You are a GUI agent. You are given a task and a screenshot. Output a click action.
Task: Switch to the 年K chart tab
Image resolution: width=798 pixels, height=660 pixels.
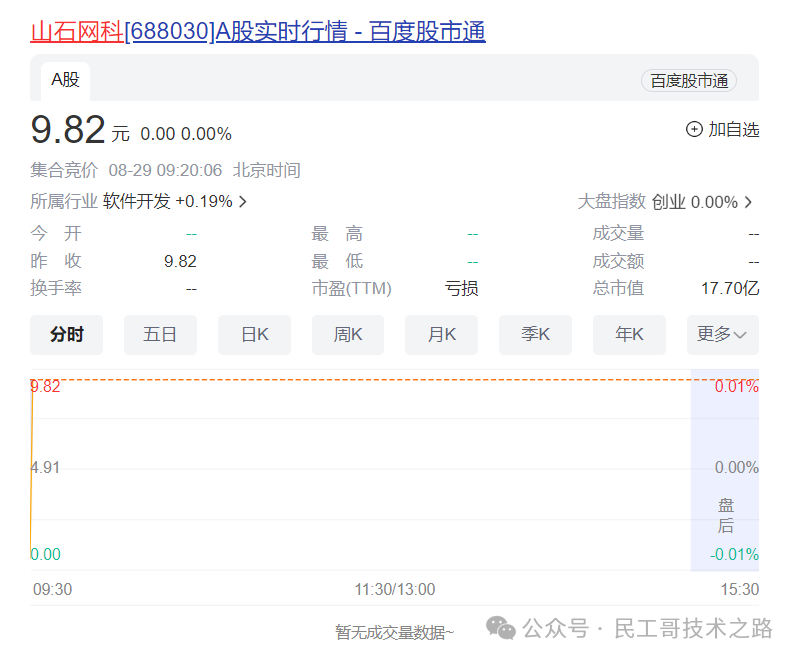click(630, 335)
